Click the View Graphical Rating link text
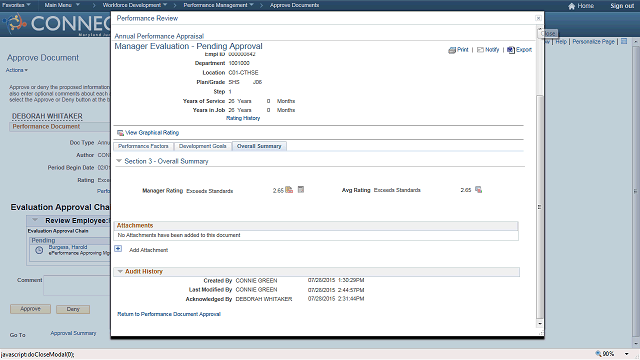640x360 pixels. 152,133
